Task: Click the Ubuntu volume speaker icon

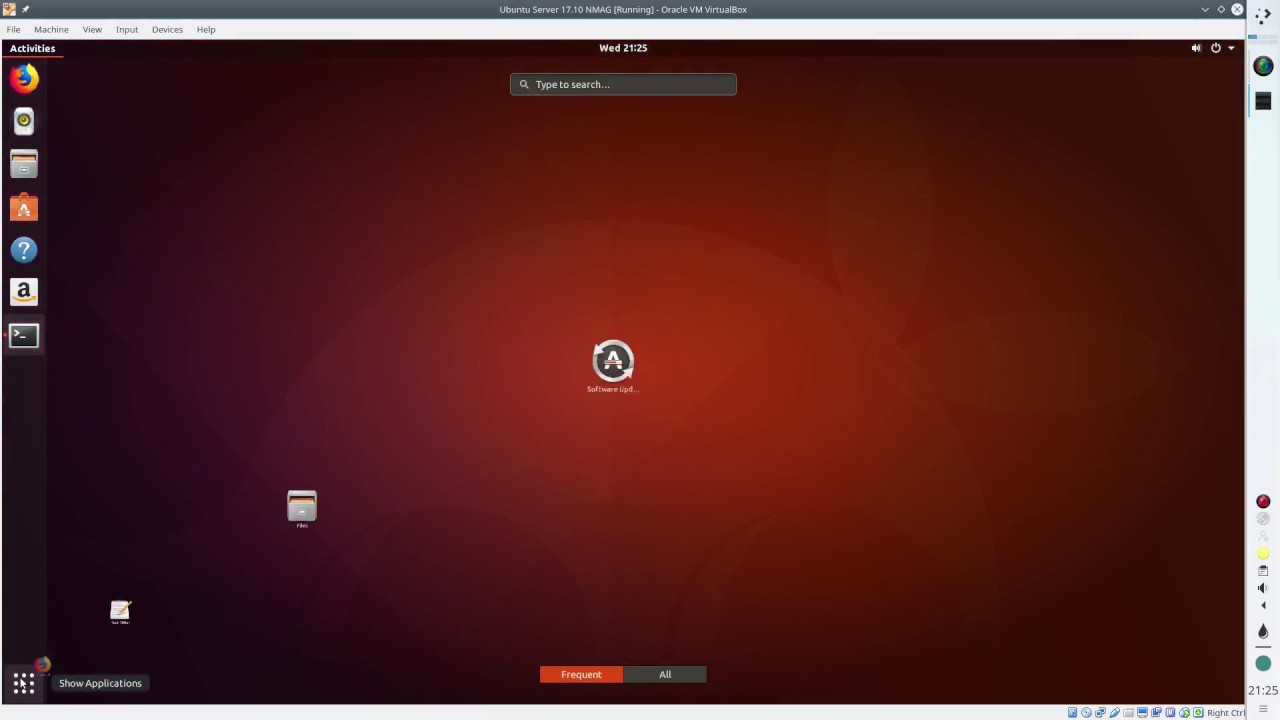Action: [x=1196, y=48]
